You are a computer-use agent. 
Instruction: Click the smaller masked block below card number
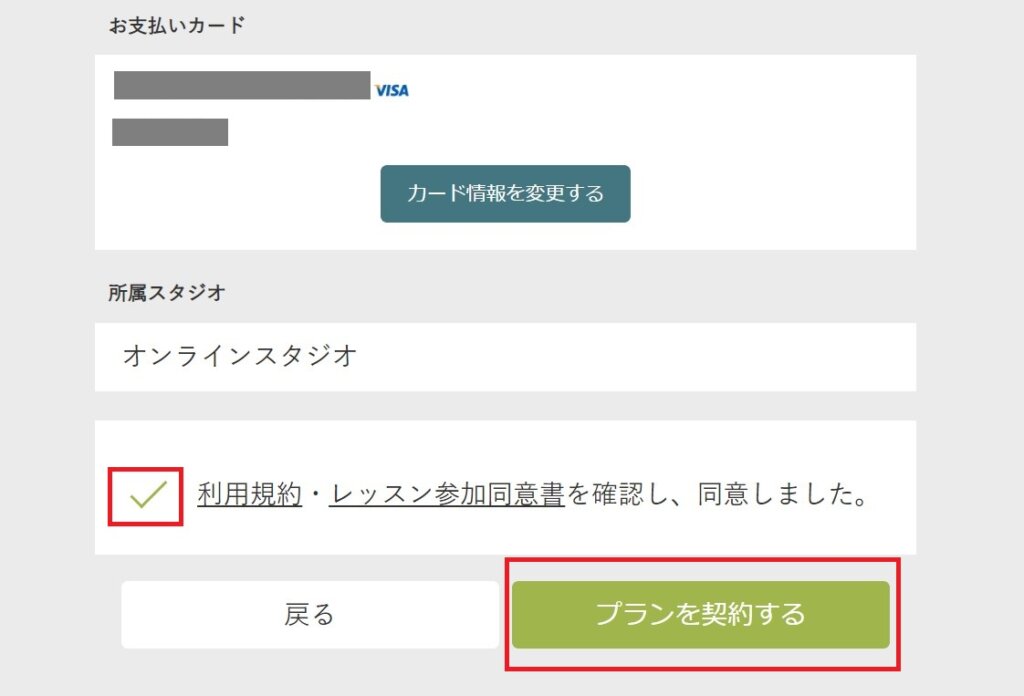click(x=170, y=132)
